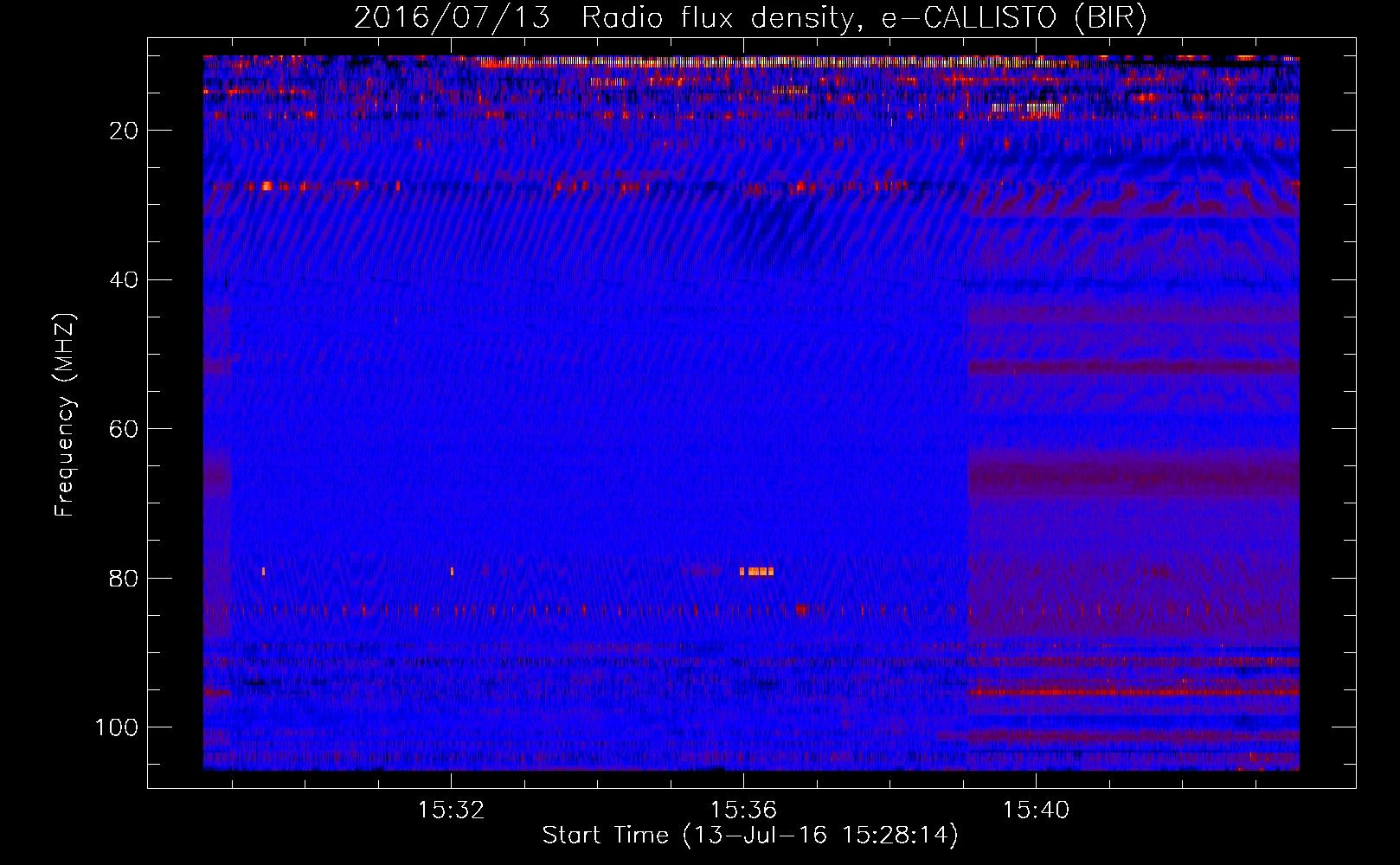
Task: Click the '60' frequency tick label
Action: pyautogui.click(x=125, y=429)
